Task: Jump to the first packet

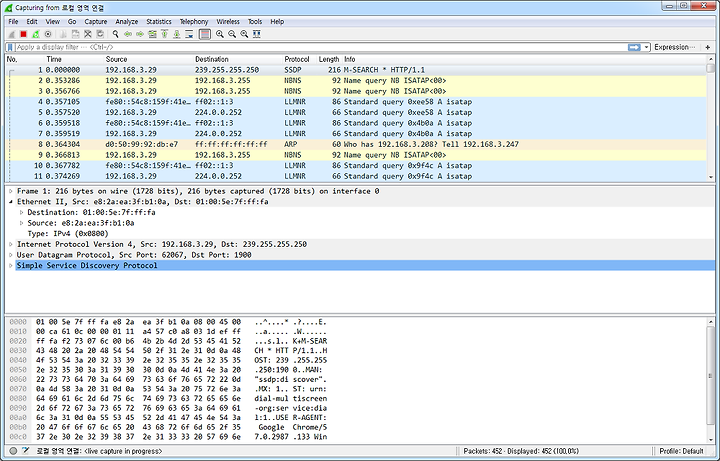Action: coord(164,34)
